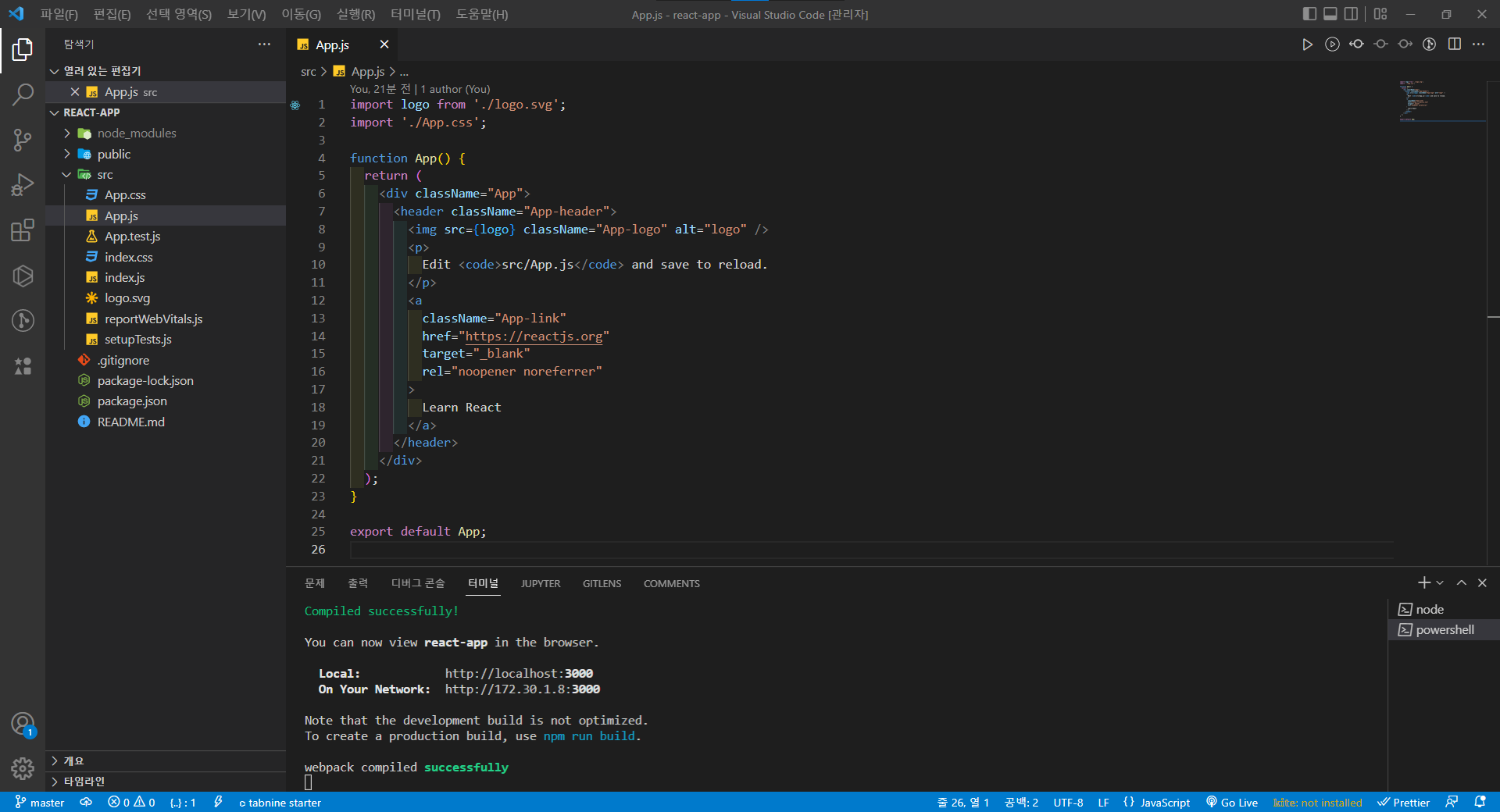Open Customize Layout icon
1500x812 pixels.
click(1380, 14)
